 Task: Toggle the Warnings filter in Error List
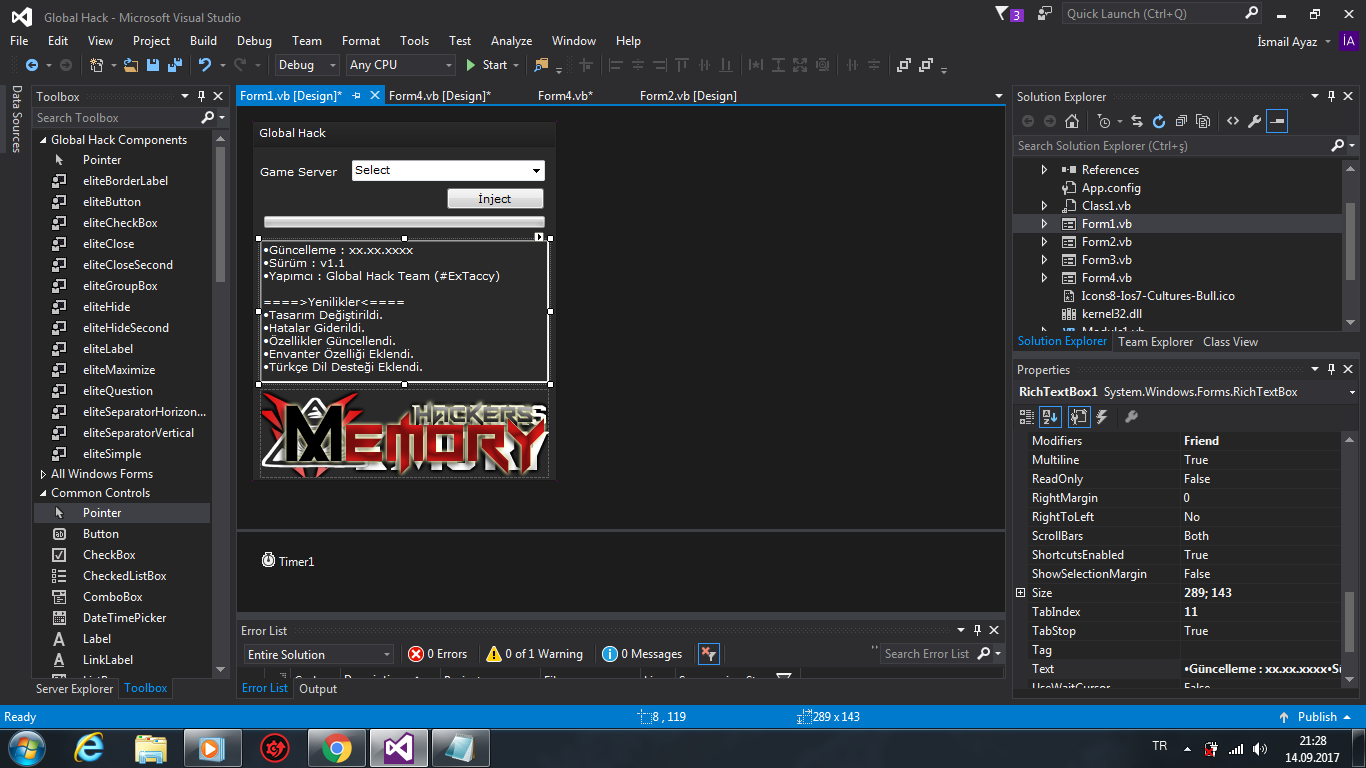[x=535, y=654]
